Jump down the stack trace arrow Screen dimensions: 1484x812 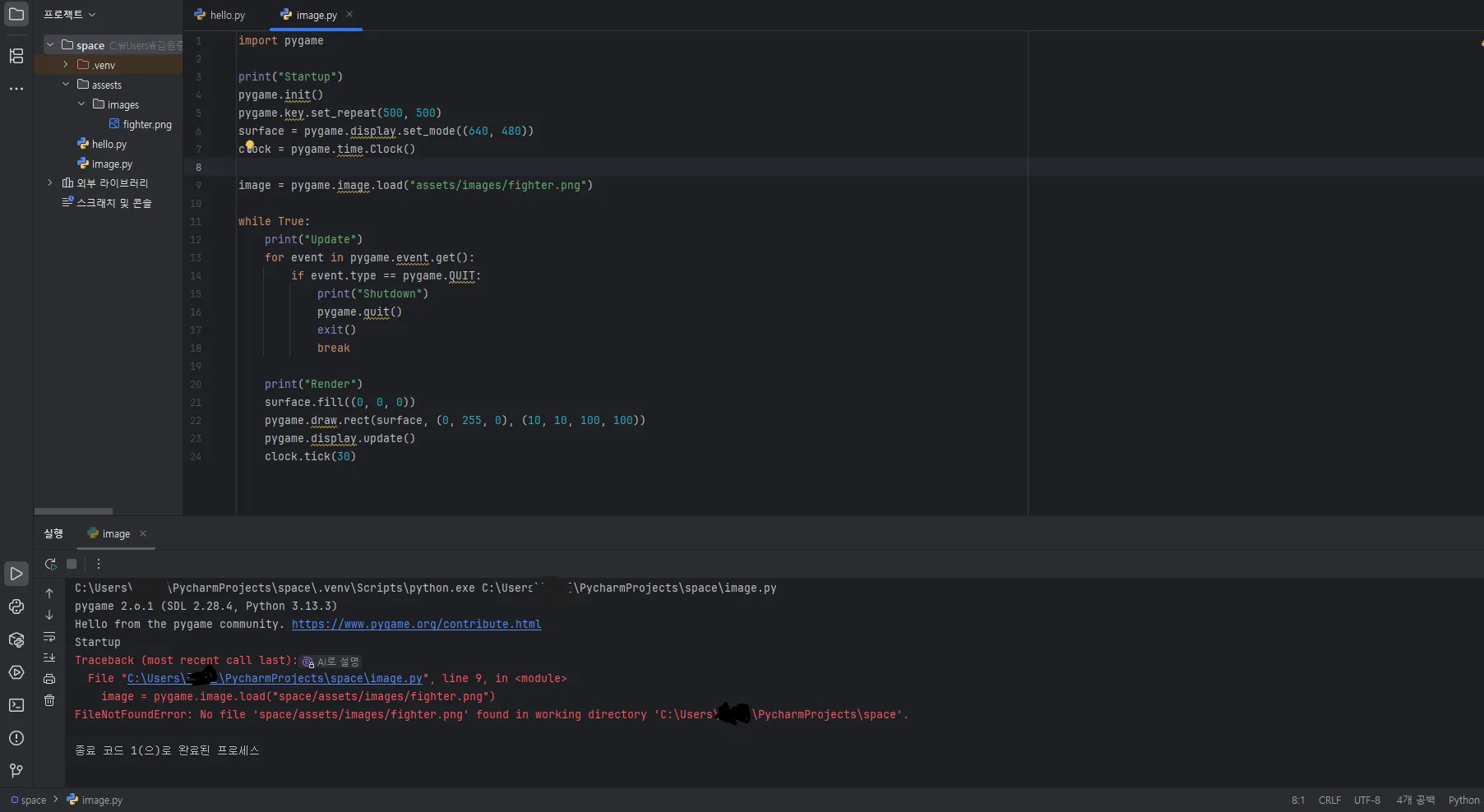pyautogui.click(x=49, y=615)
